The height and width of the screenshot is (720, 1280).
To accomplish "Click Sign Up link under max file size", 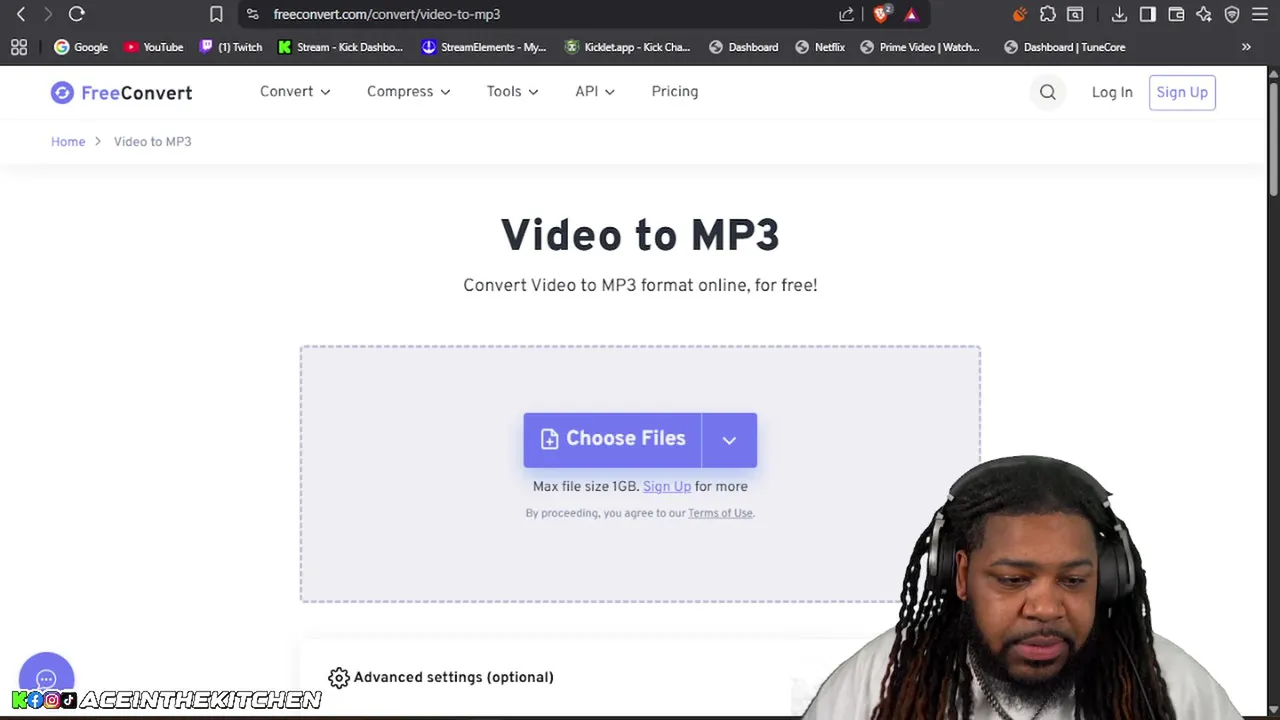I will click(667, 487).
